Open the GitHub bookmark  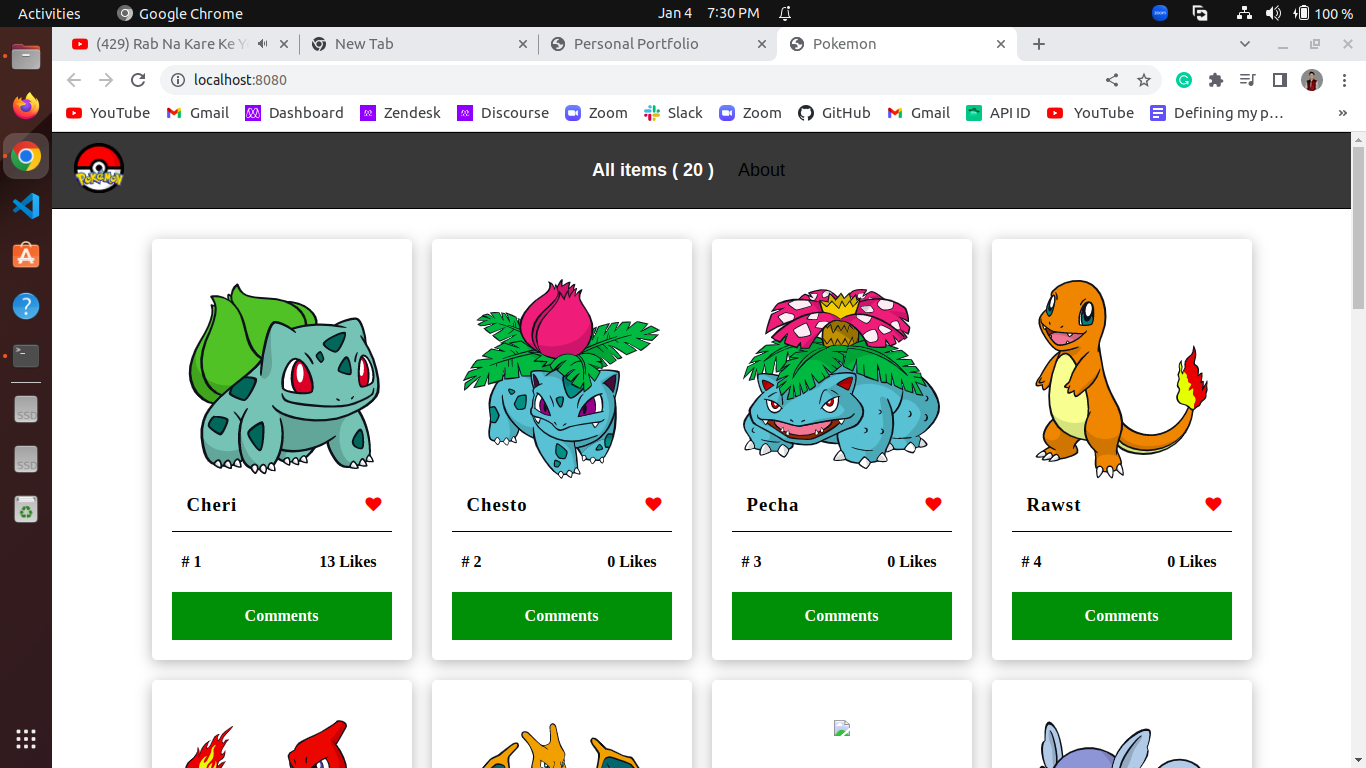[x=834, y=113]
